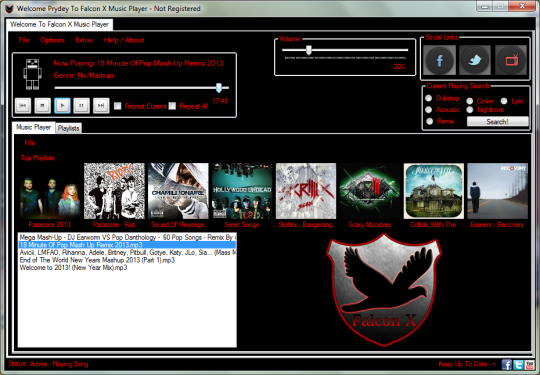
Task: Skip to next track button
Action: pos(101,106)
